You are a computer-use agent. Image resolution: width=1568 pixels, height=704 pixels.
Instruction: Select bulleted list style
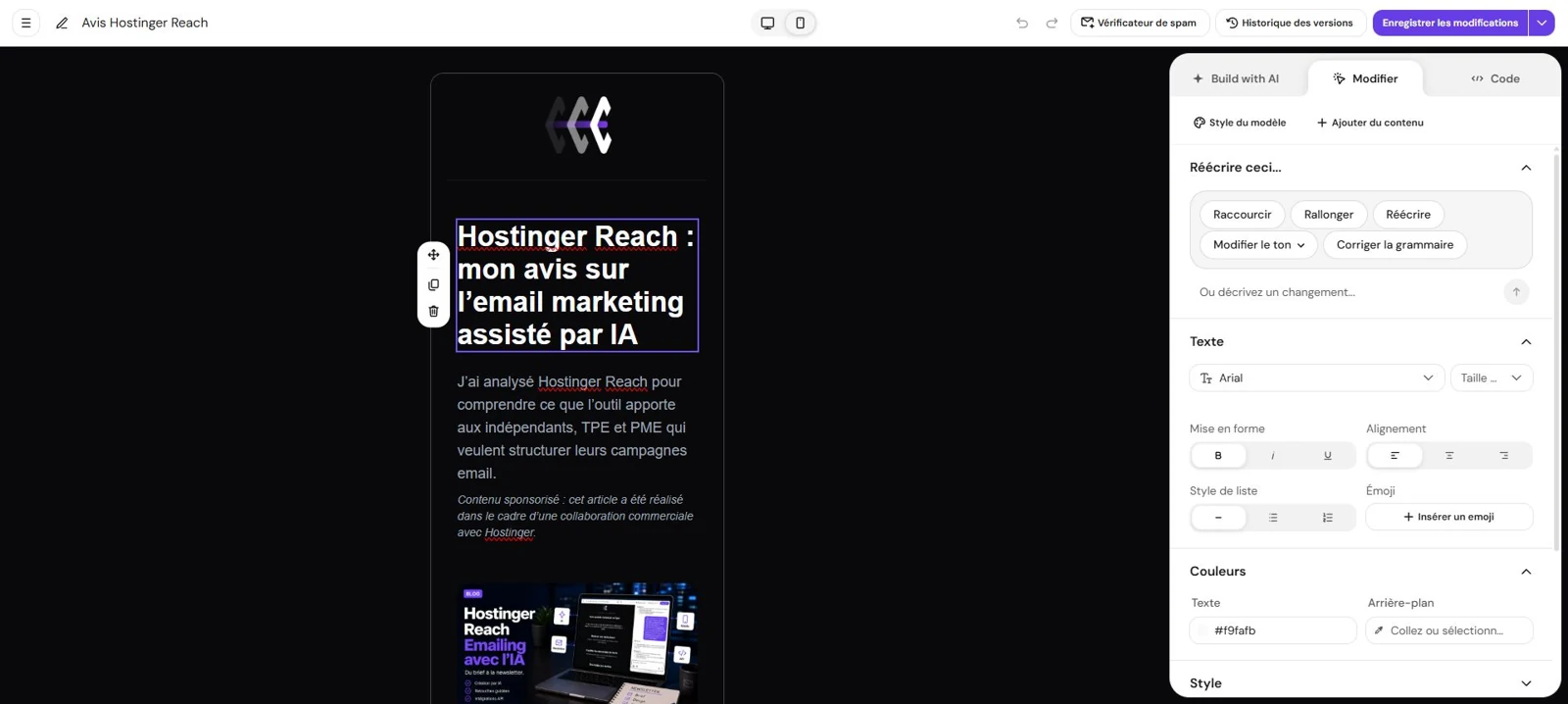click(x=1273, y=518)
